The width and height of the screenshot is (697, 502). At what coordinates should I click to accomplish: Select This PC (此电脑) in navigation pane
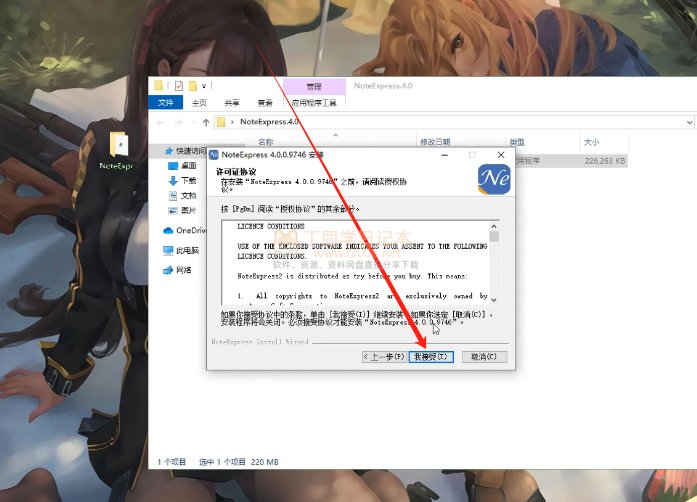coord(187,250)
